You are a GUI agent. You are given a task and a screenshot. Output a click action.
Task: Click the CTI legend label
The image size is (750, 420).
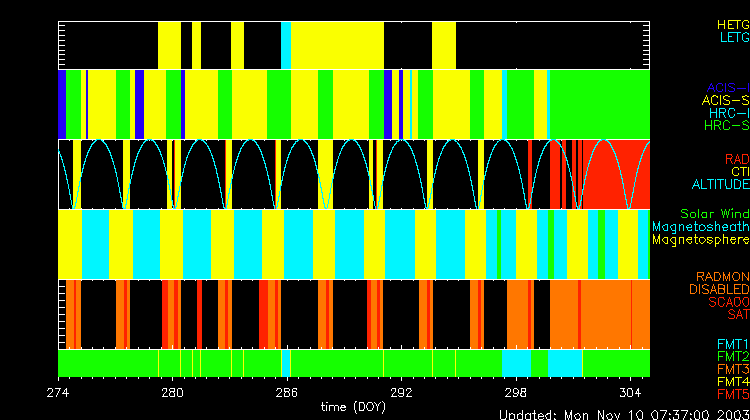(740, 172)
